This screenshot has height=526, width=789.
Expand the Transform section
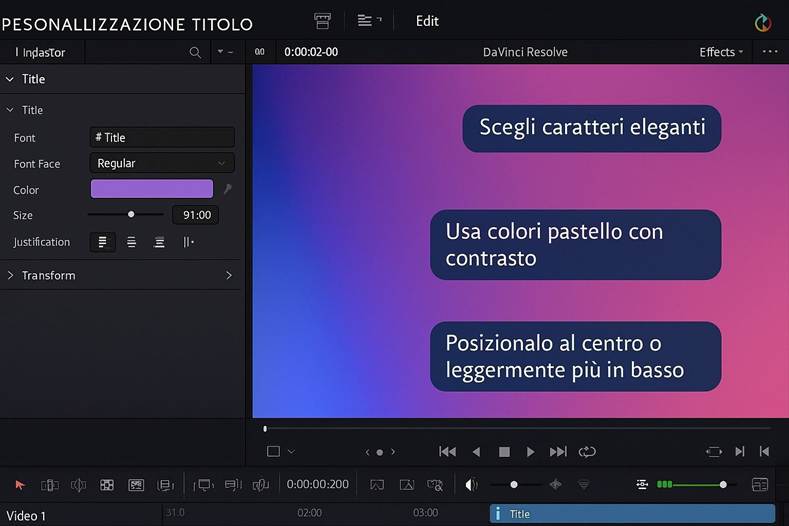11,275
